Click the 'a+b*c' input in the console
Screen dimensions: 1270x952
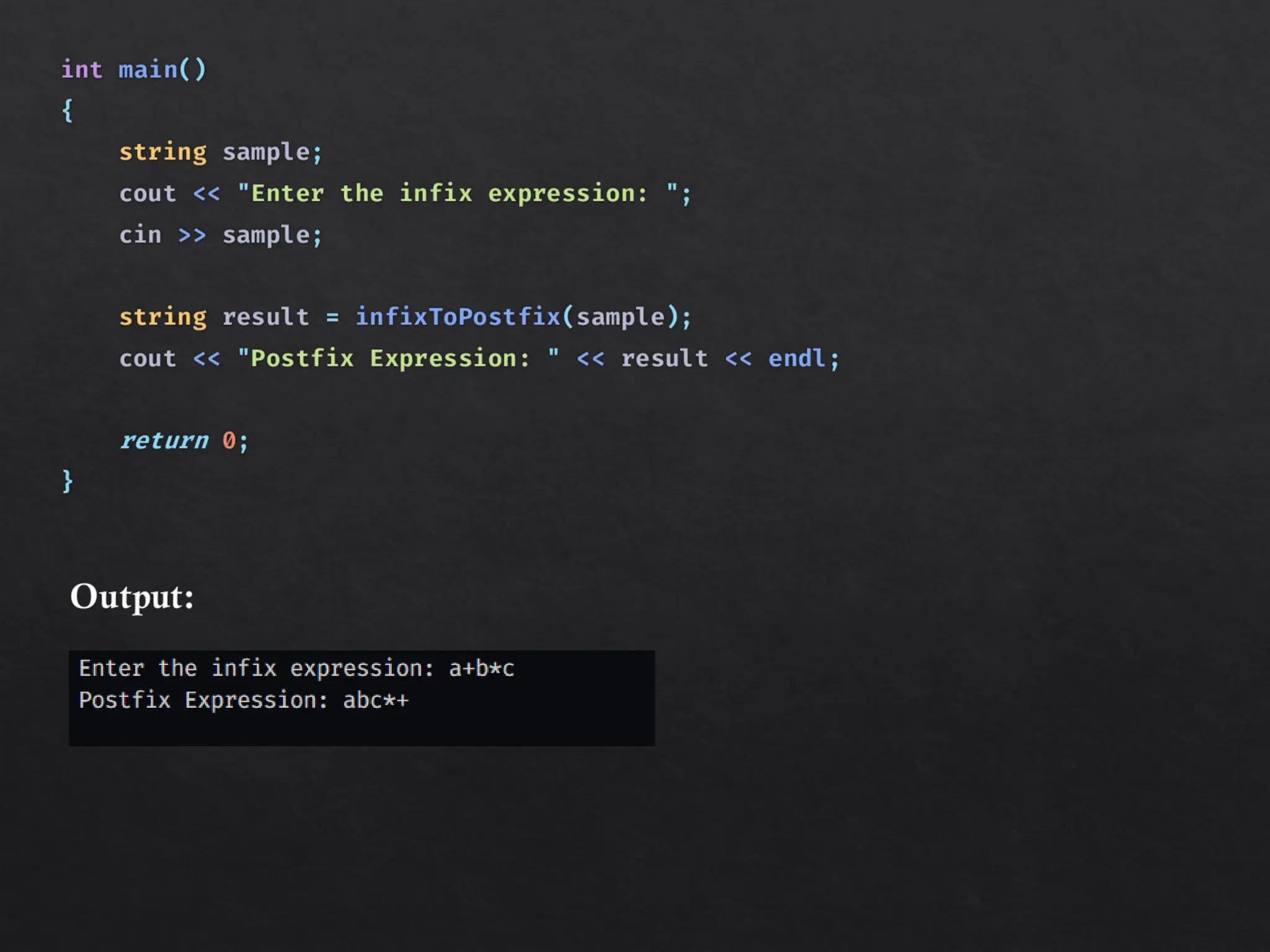coord(481,668)
